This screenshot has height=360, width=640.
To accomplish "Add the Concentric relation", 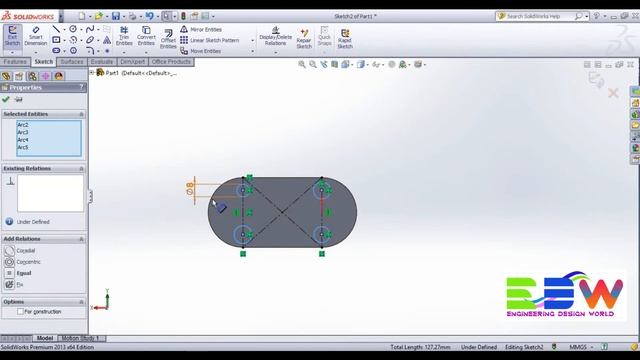I will pos(22,262).
